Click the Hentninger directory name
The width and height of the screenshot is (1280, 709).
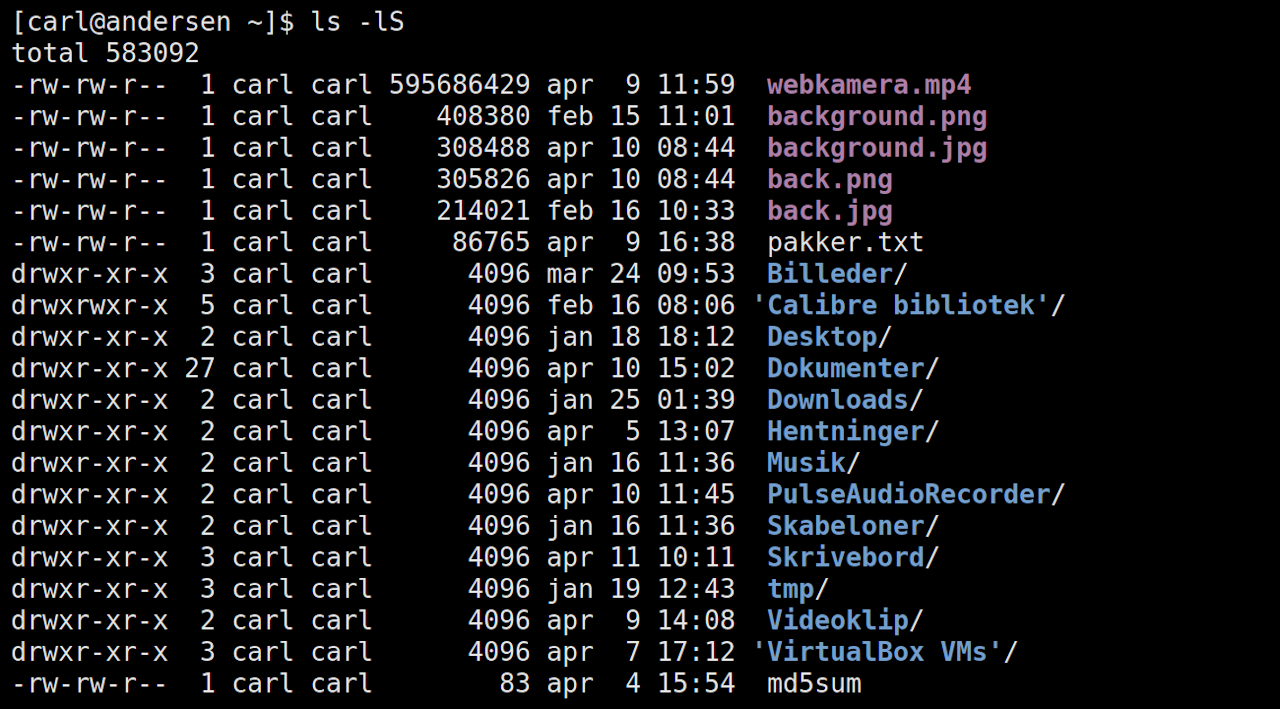pyautogui.click(x=845, y=431)
